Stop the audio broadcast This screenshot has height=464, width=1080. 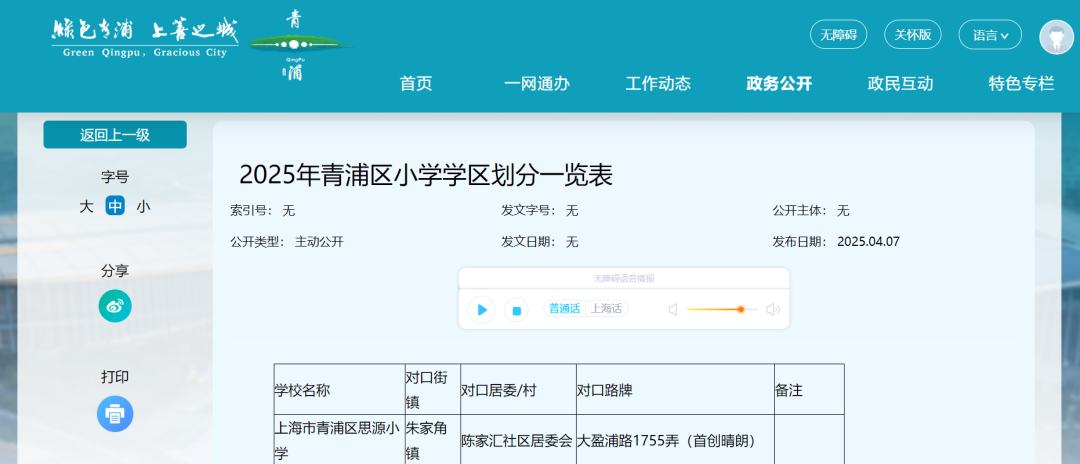(x=516, y=310)
